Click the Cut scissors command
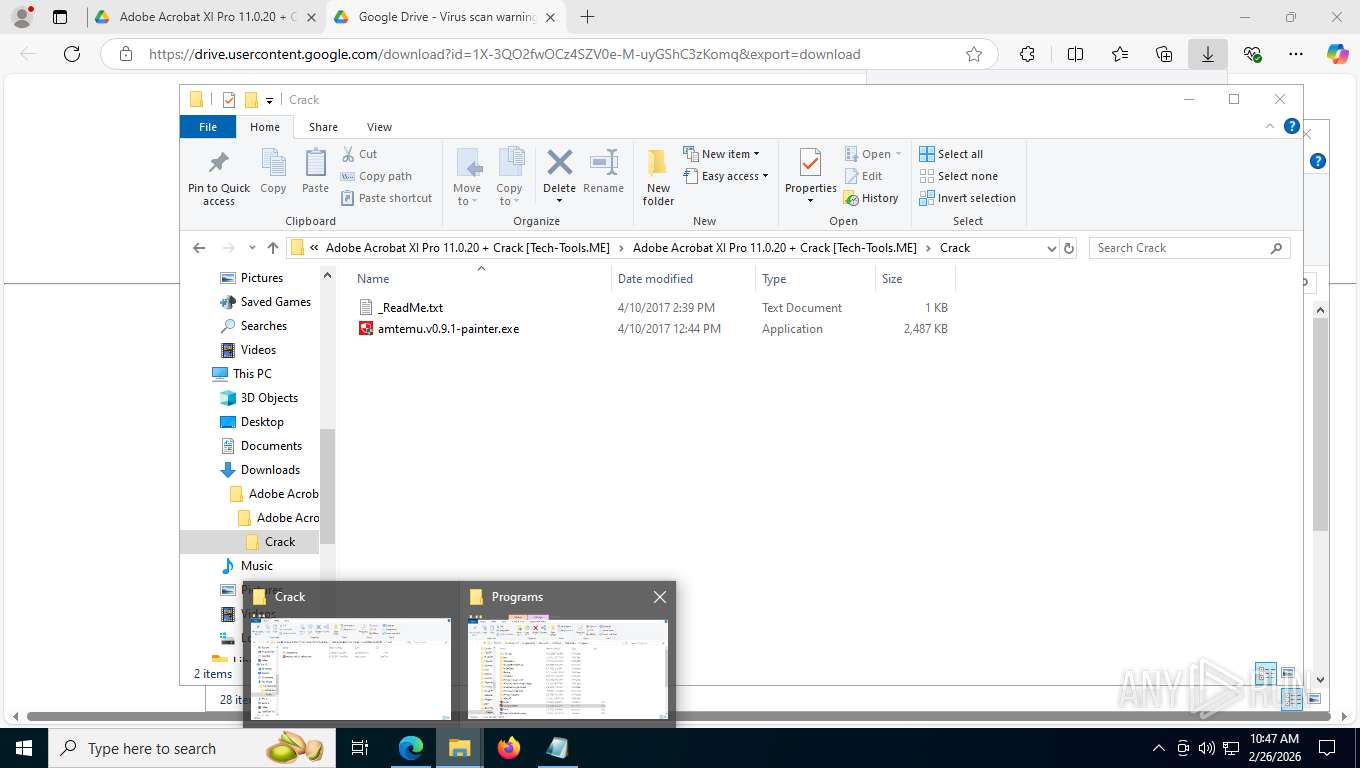 pos(359,154)
